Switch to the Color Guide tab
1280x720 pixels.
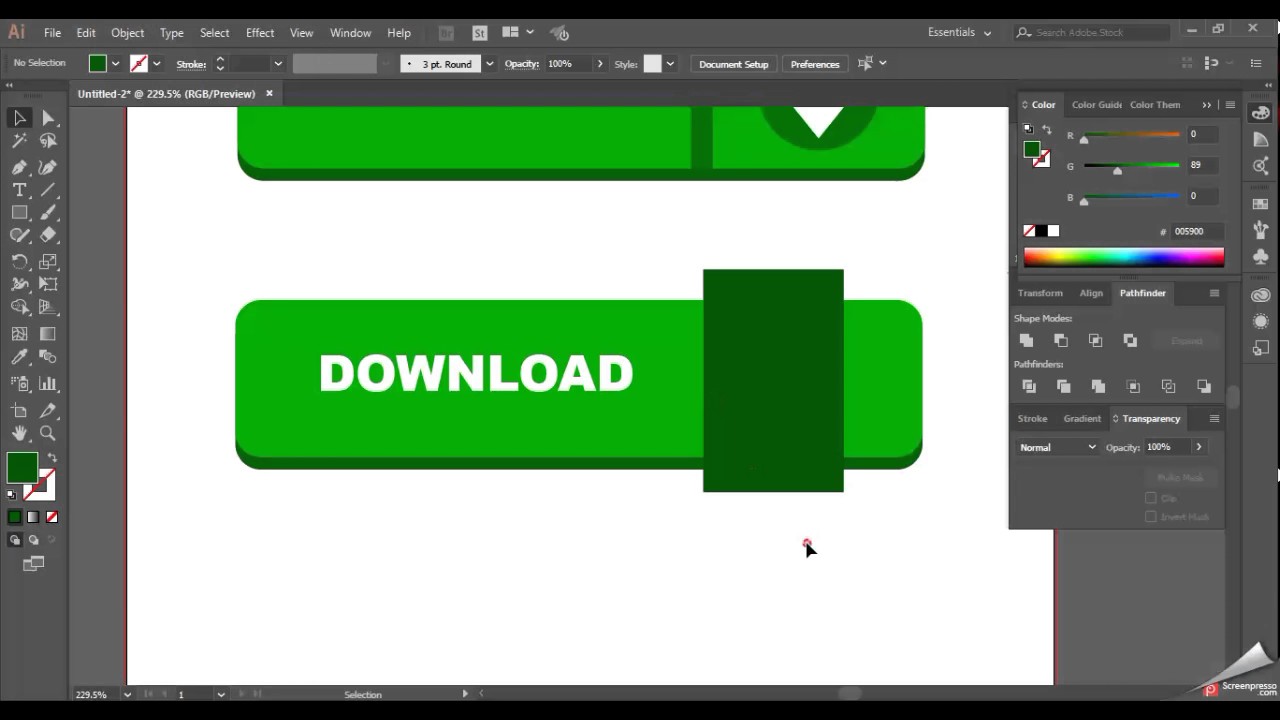pos(1096,105)
